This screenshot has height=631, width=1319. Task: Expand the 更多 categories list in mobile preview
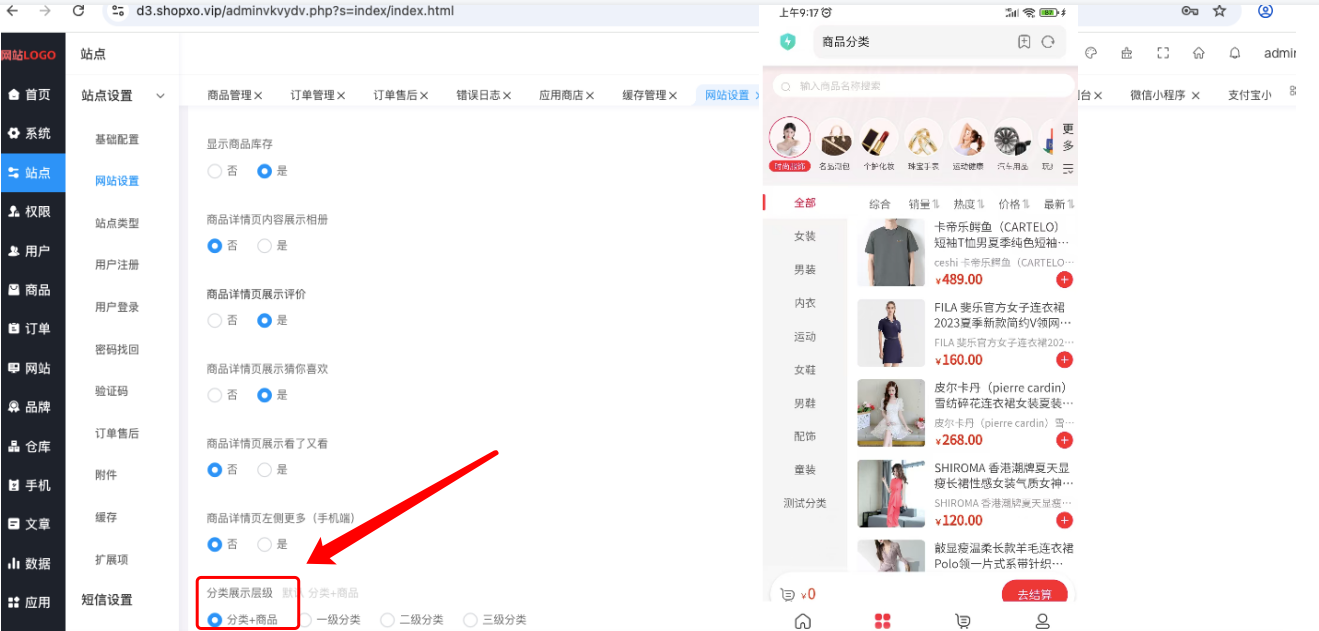click(1068, 149)
